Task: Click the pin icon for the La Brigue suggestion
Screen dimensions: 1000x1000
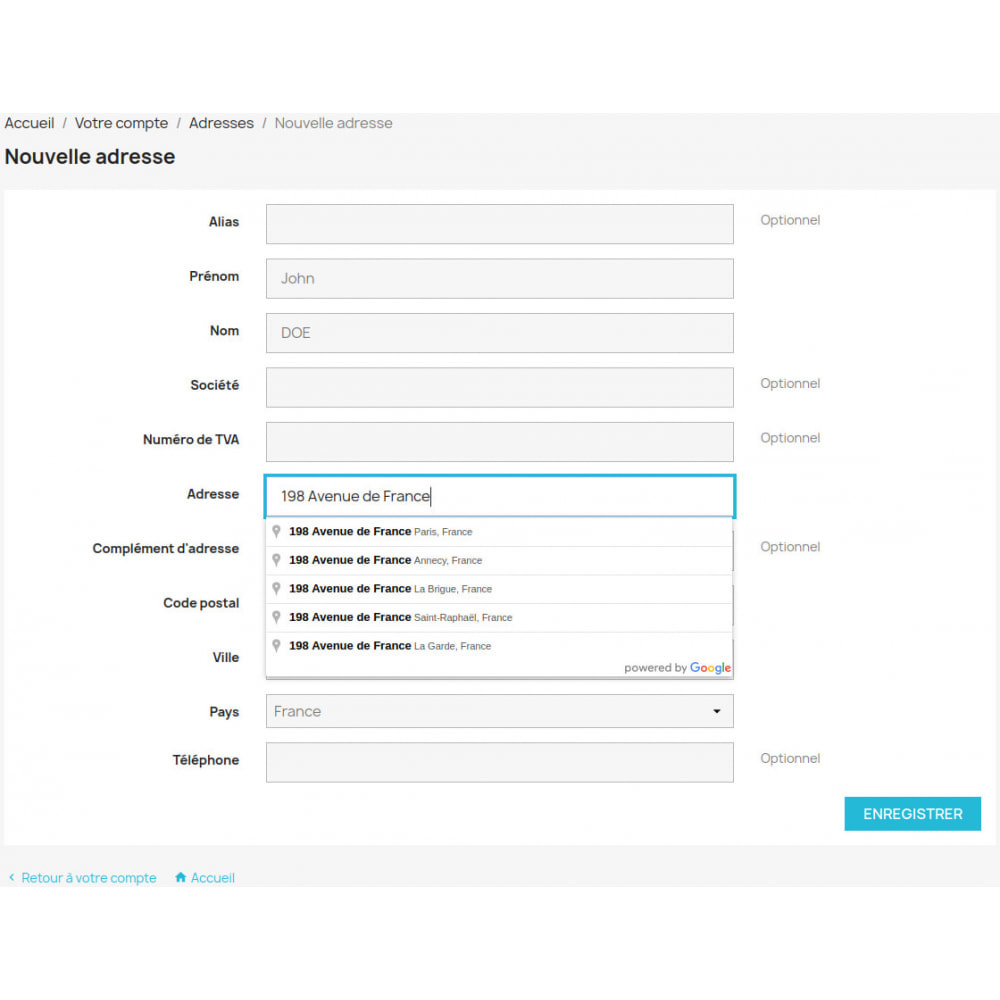Action: pyautogui.click(x=277, y=588)
